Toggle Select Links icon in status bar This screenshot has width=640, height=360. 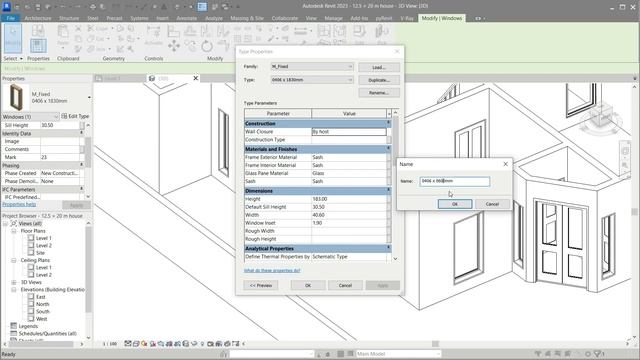[x=538, y=353]
